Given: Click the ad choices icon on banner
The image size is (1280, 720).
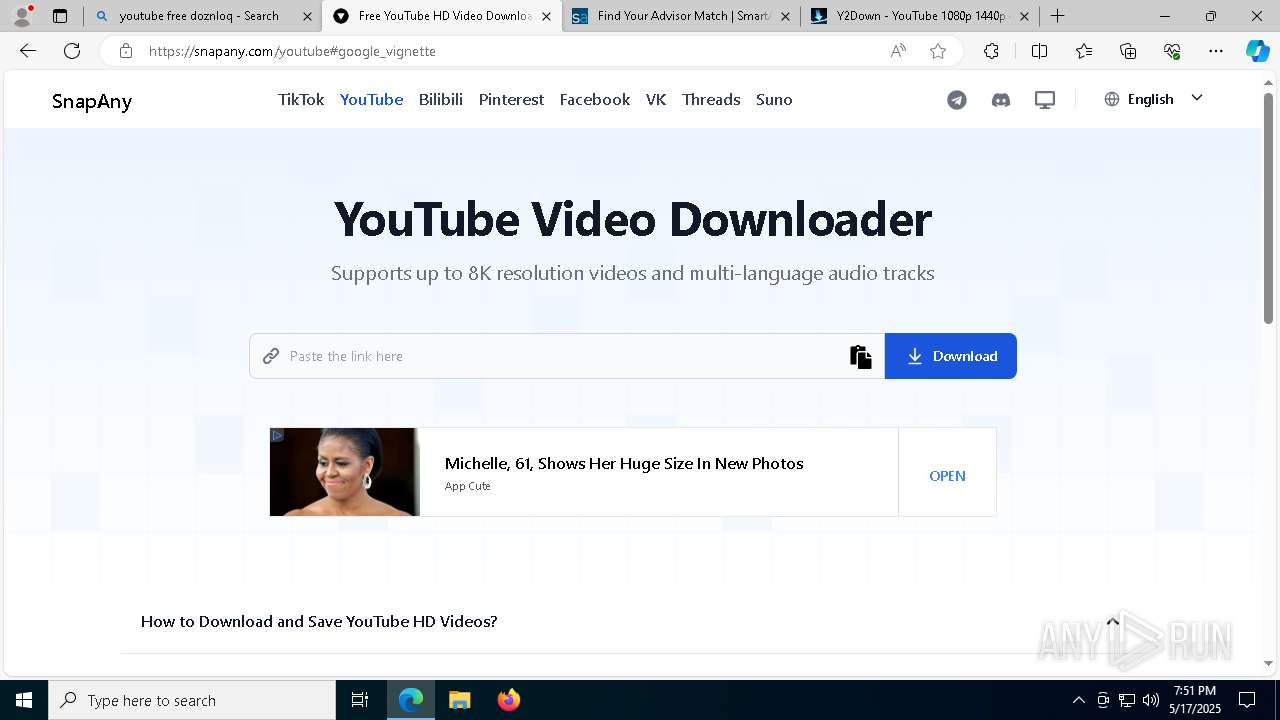Looking at the screenshot, I should point(277,435).
